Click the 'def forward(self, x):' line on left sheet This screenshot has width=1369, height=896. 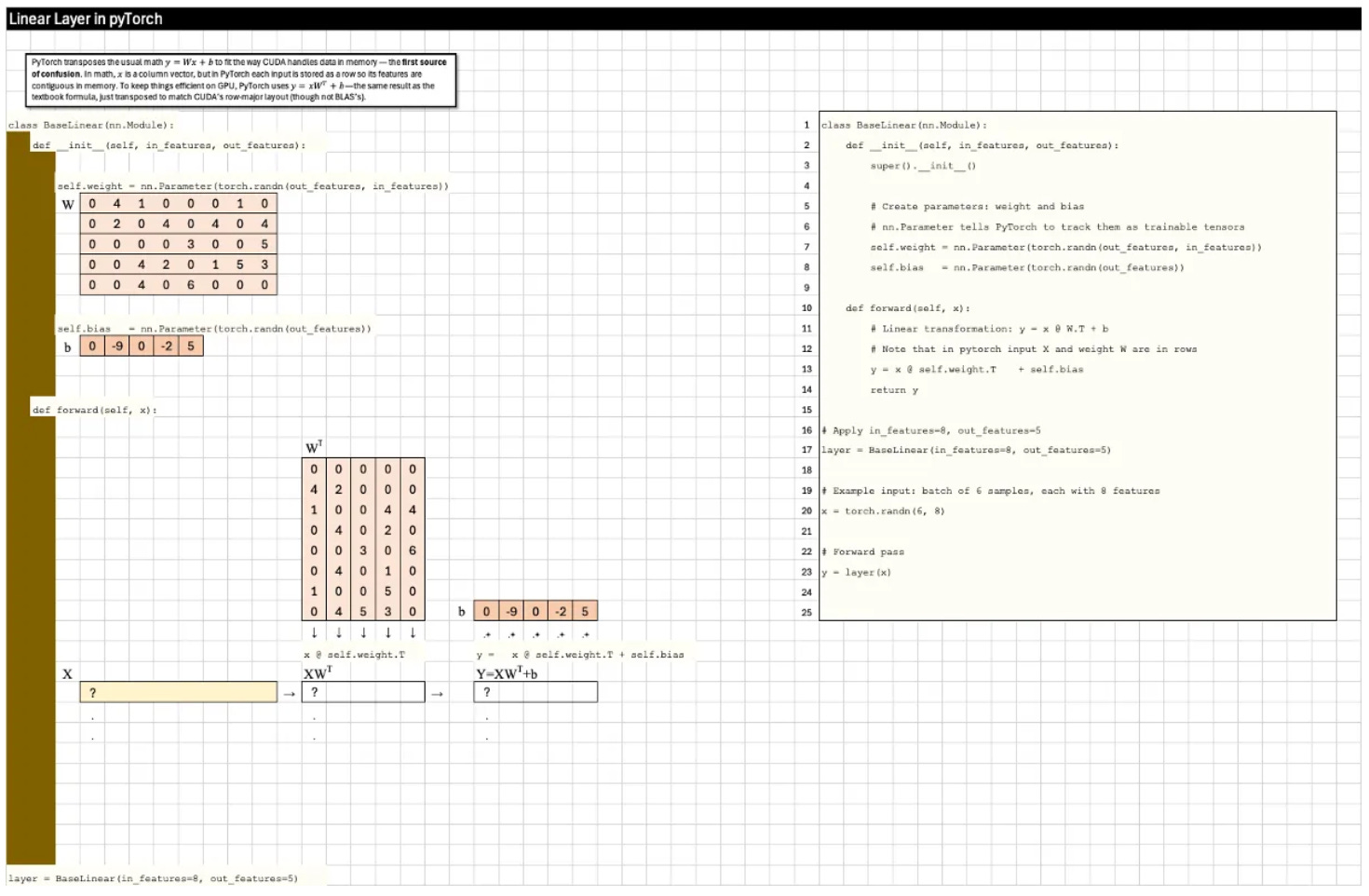(94, 410)
